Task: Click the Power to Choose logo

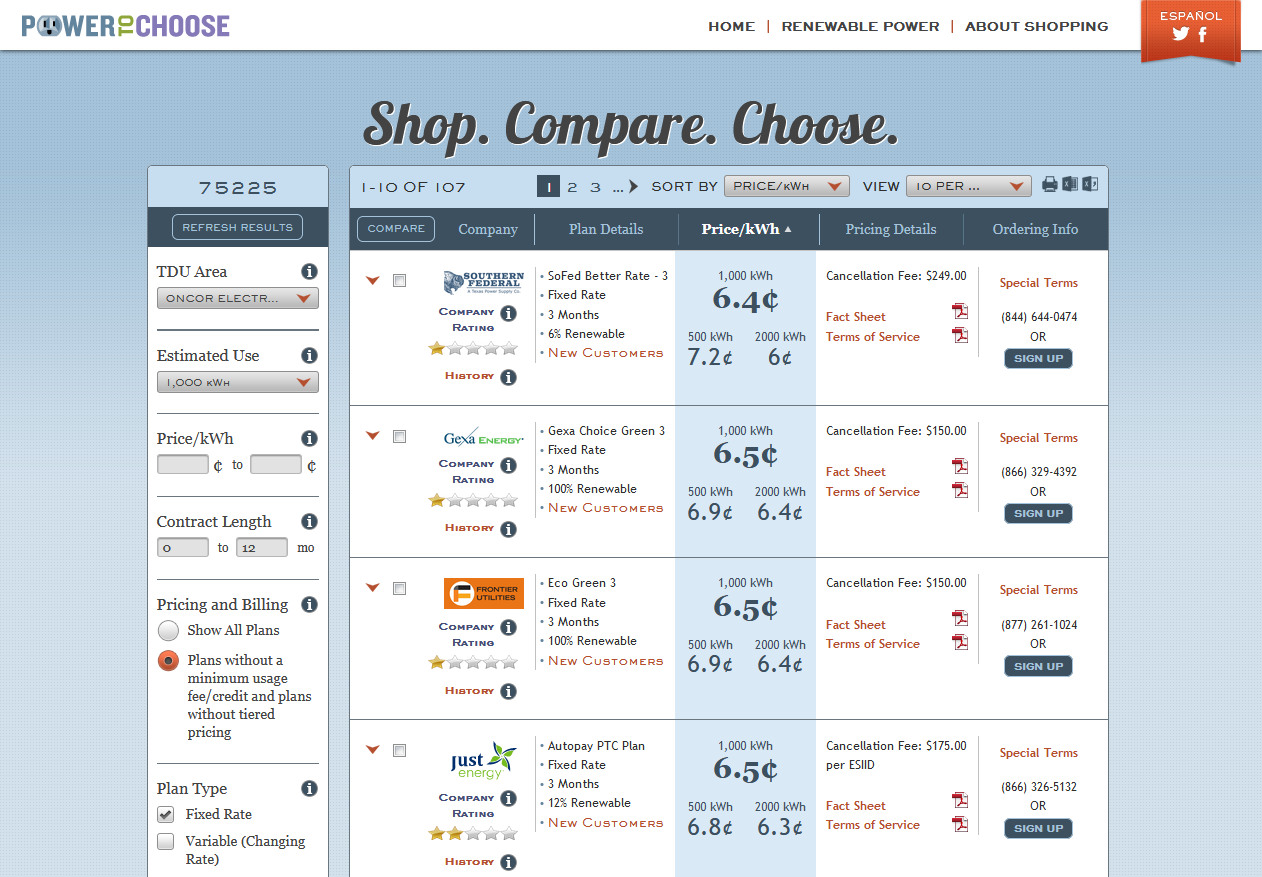Action: tap(126, 26)
